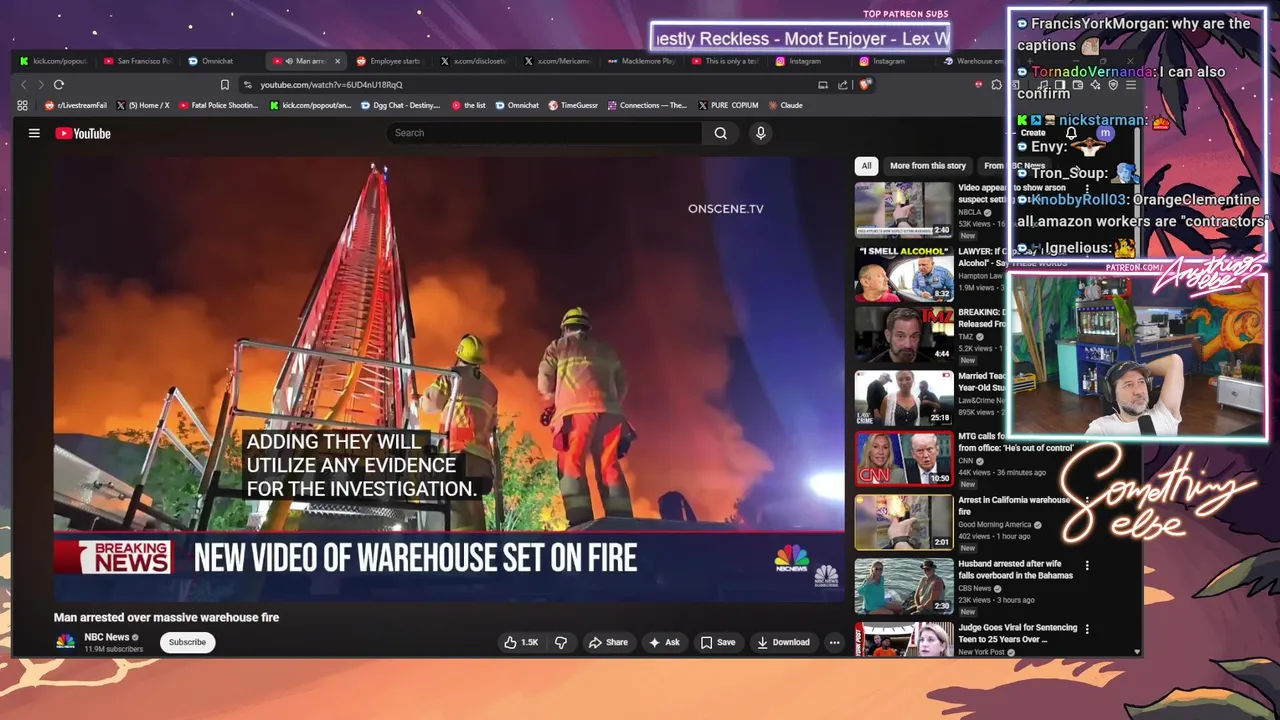Open options menu for 'Husband arrested after wife' video

(1087, 566)
